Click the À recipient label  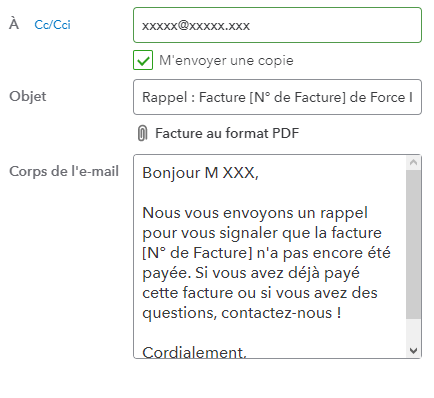pyautogui.click(x=14, y=24)
